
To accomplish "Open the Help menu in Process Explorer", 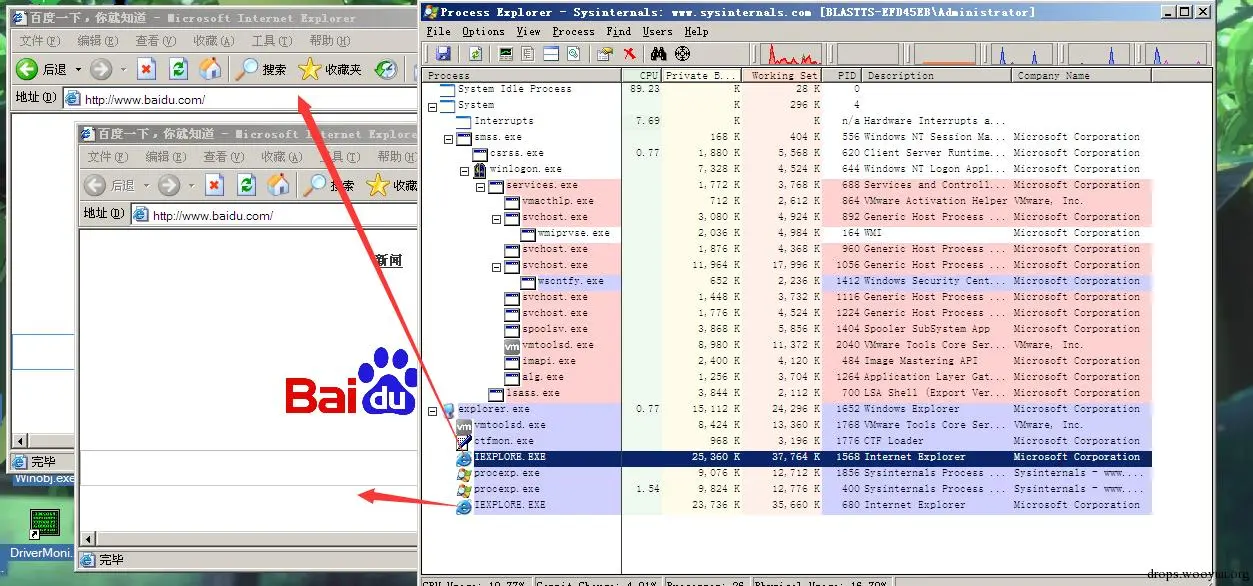I will (x=696, y=31).
